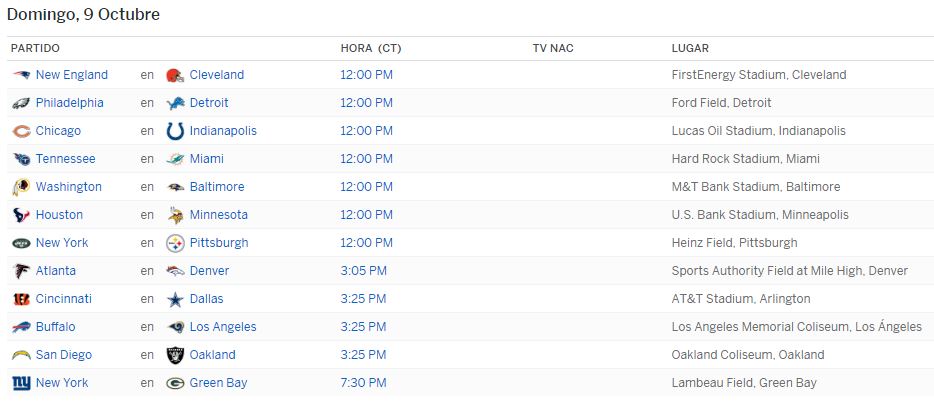Click the Los Angeles team name

pos(223,327)
